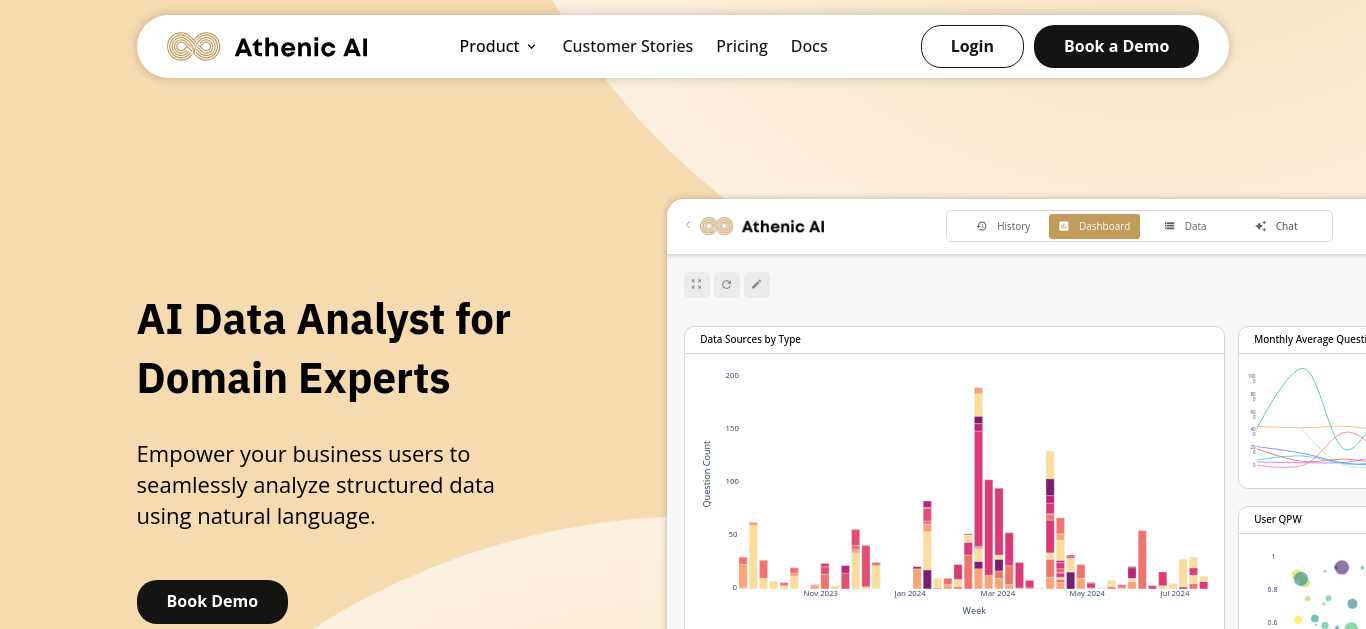Viewport: 1366px width, 629px height.
Task: Click the Athenic AI infinity logo in navbar
Action: [193, 46]
